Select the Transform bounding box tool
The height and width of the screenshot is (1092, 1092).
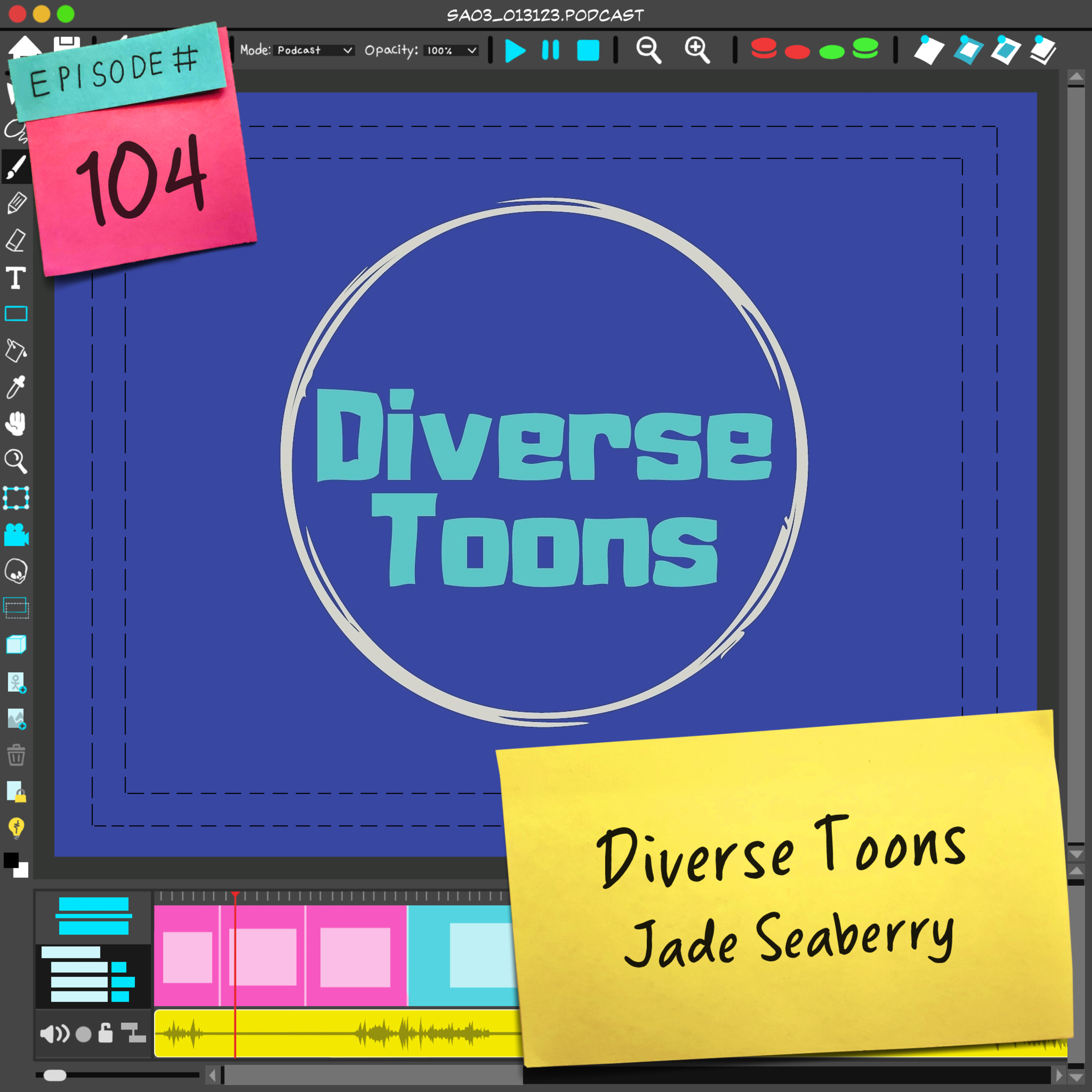tap(16, 498)
